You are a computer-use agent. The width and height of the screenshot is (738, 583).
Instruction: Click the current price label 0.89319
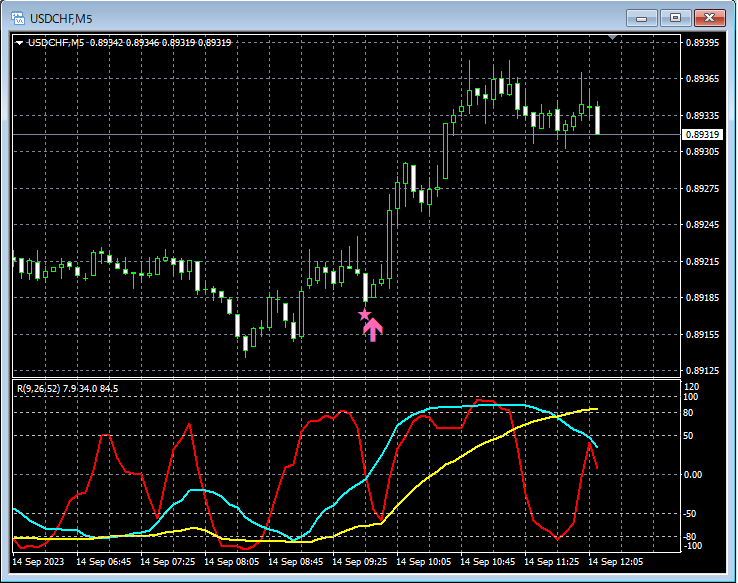[702, 135]
